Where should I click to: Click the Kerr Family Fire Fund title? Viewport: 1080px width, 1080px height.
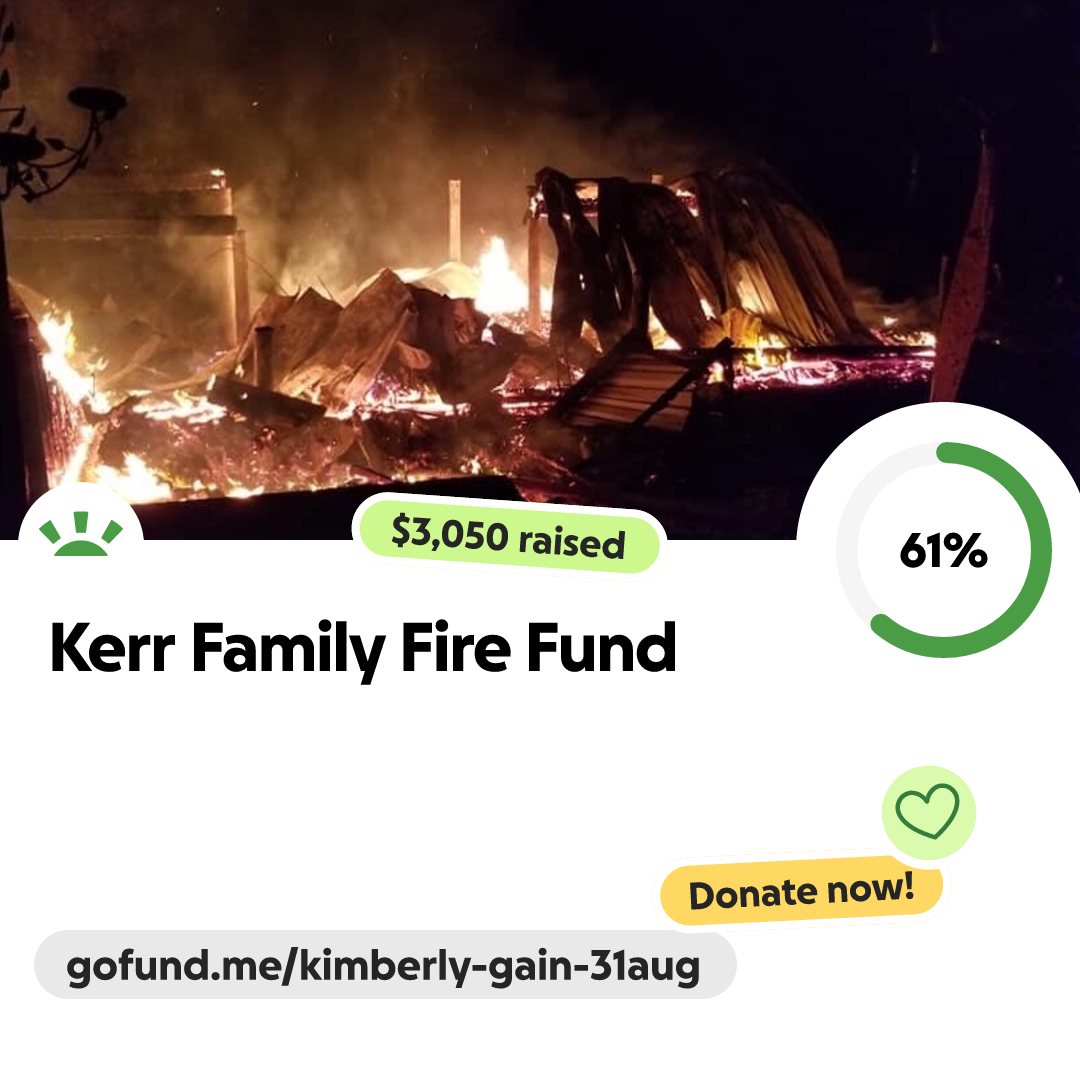click(363, 647)
